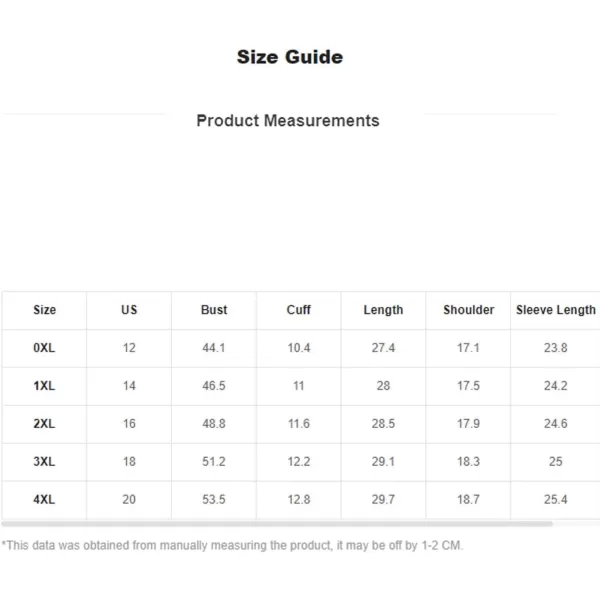
Task: Select the 3XL size row label
Action: click(44, 461)
